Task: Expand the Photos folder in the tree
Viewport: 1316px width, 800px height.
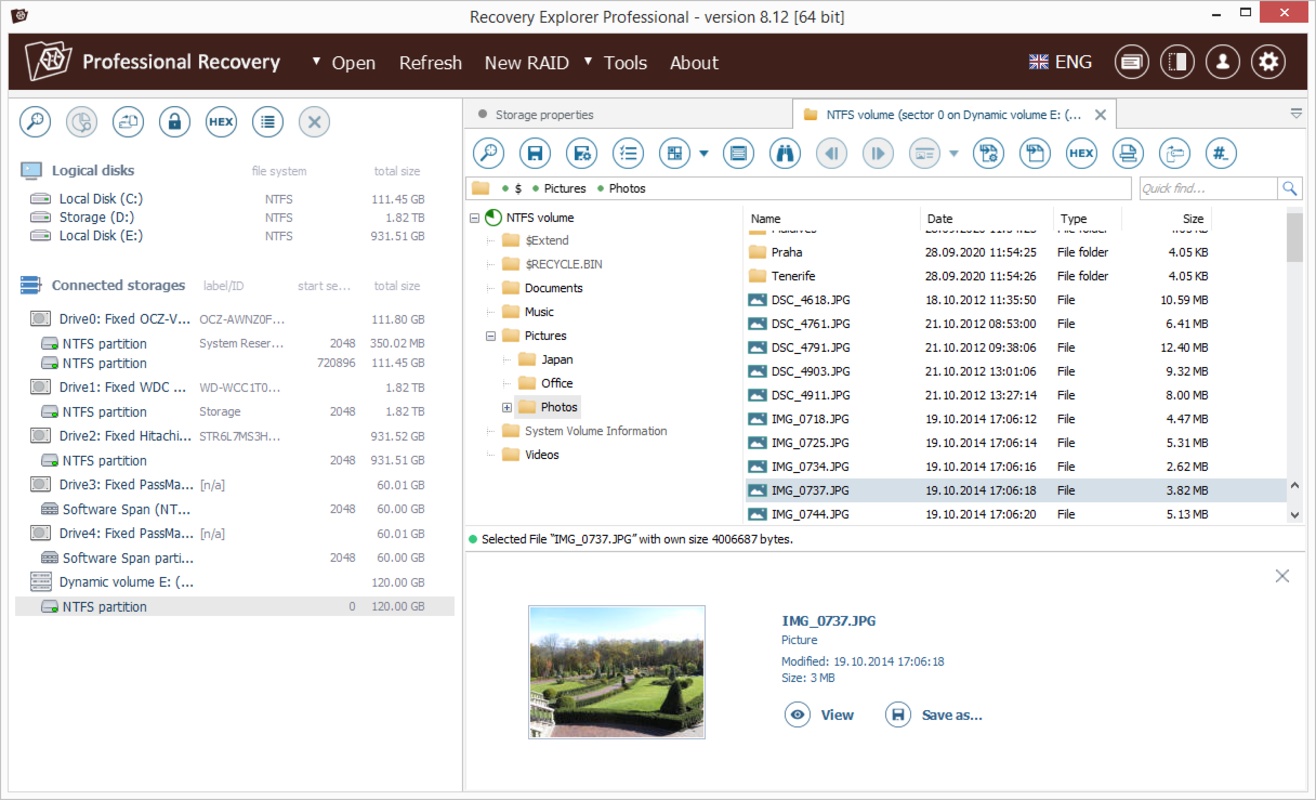Action: [507, 408]
